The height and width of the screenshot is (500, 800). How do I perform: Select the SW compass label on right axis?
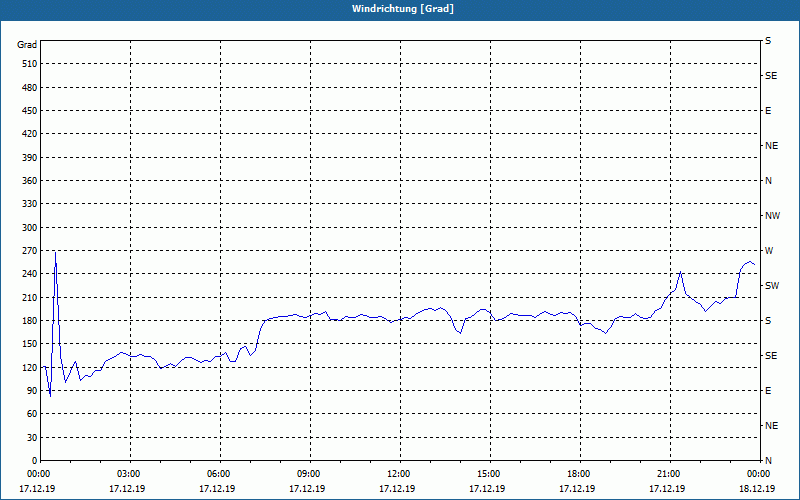772,286
